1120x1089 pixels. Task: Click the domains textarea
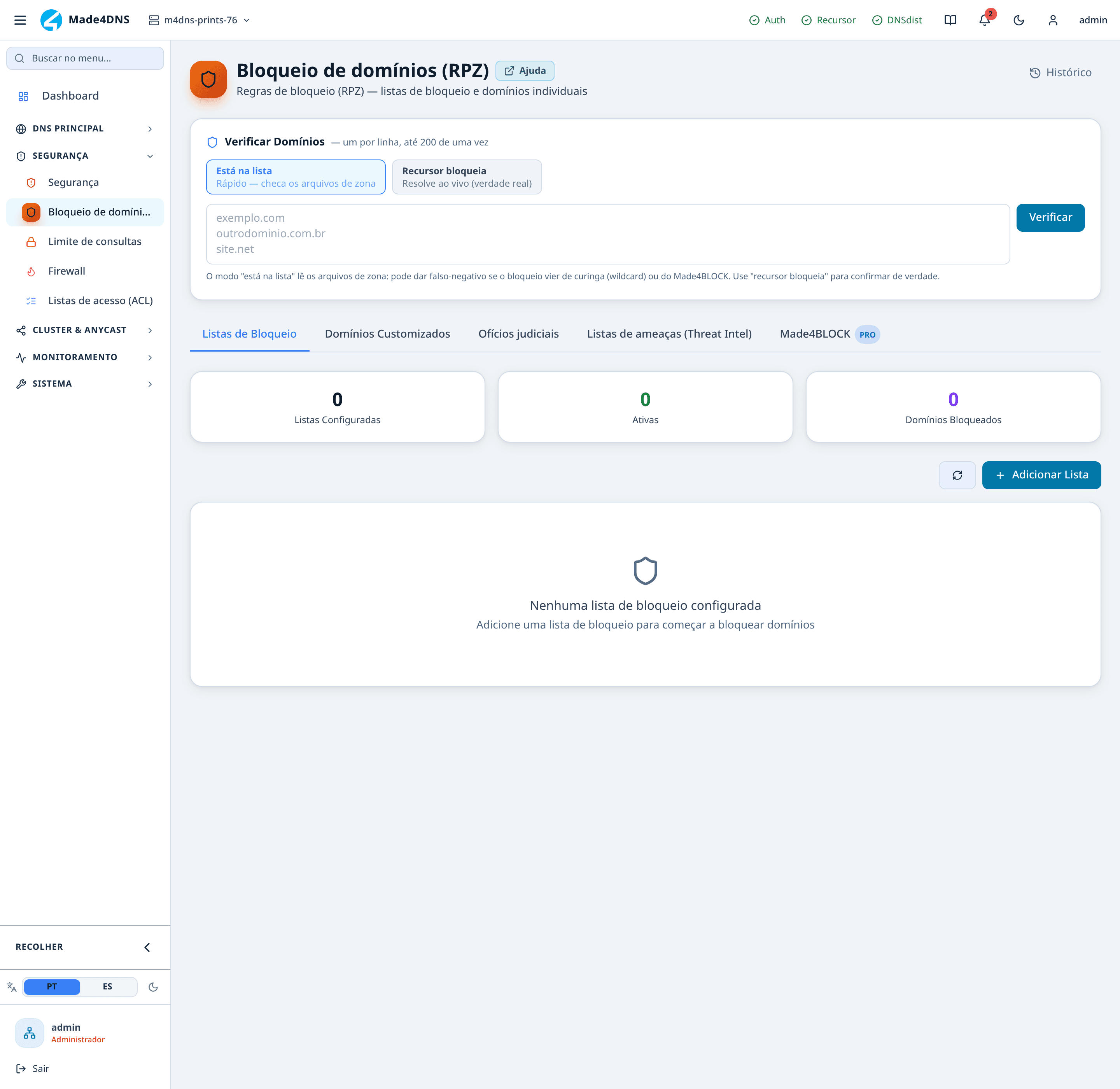coord(608,234)
